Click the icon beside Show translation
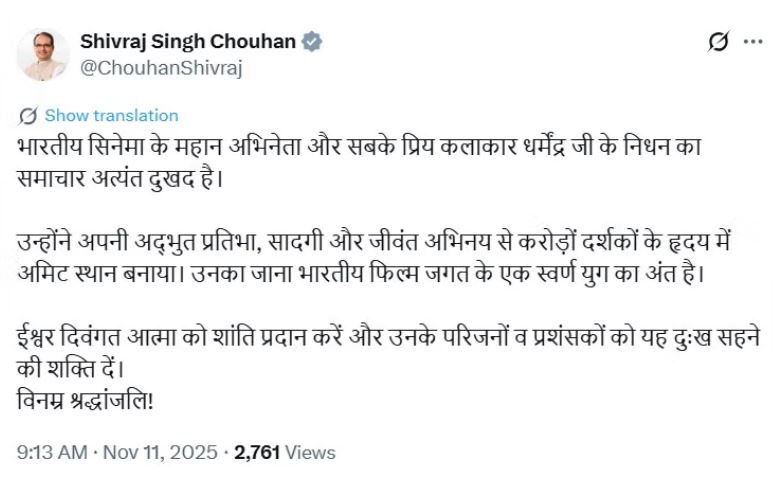Viewport: 776px width, 489px height. click(x=28, y=115)
